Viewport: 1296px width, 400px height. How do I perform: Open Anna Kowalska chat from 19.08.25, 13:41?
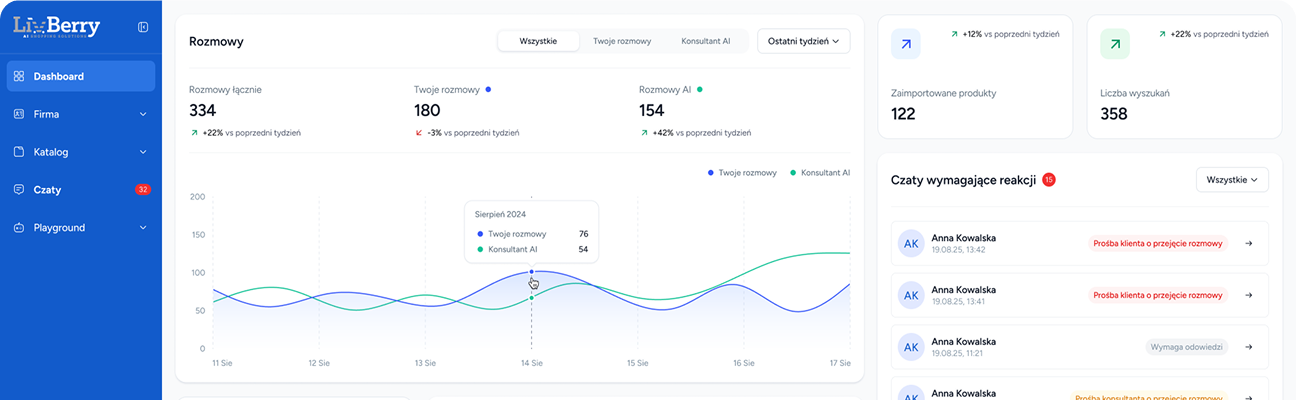click(x=1079, y=295)
